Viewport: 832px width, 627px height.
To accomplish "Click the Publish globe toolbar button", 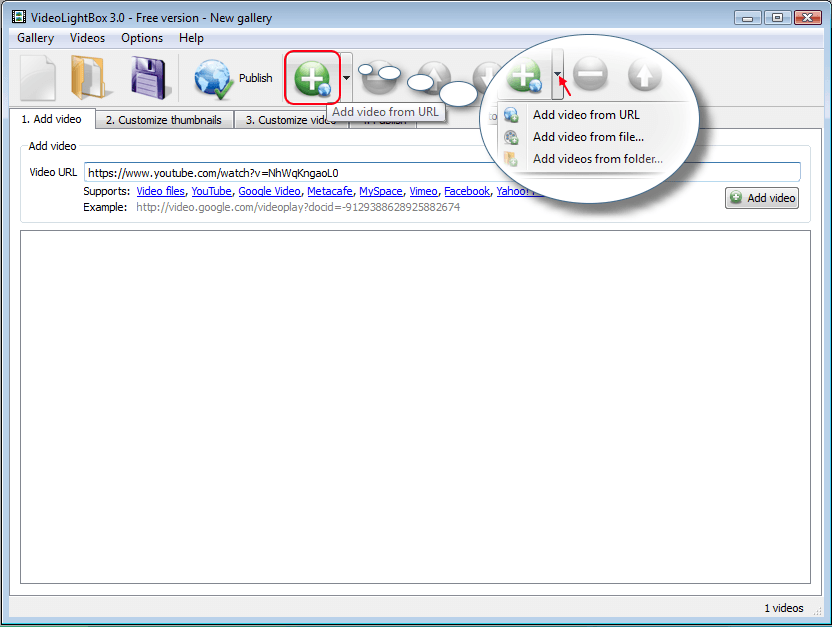I will pyautogui.click(x=233, y=79).
